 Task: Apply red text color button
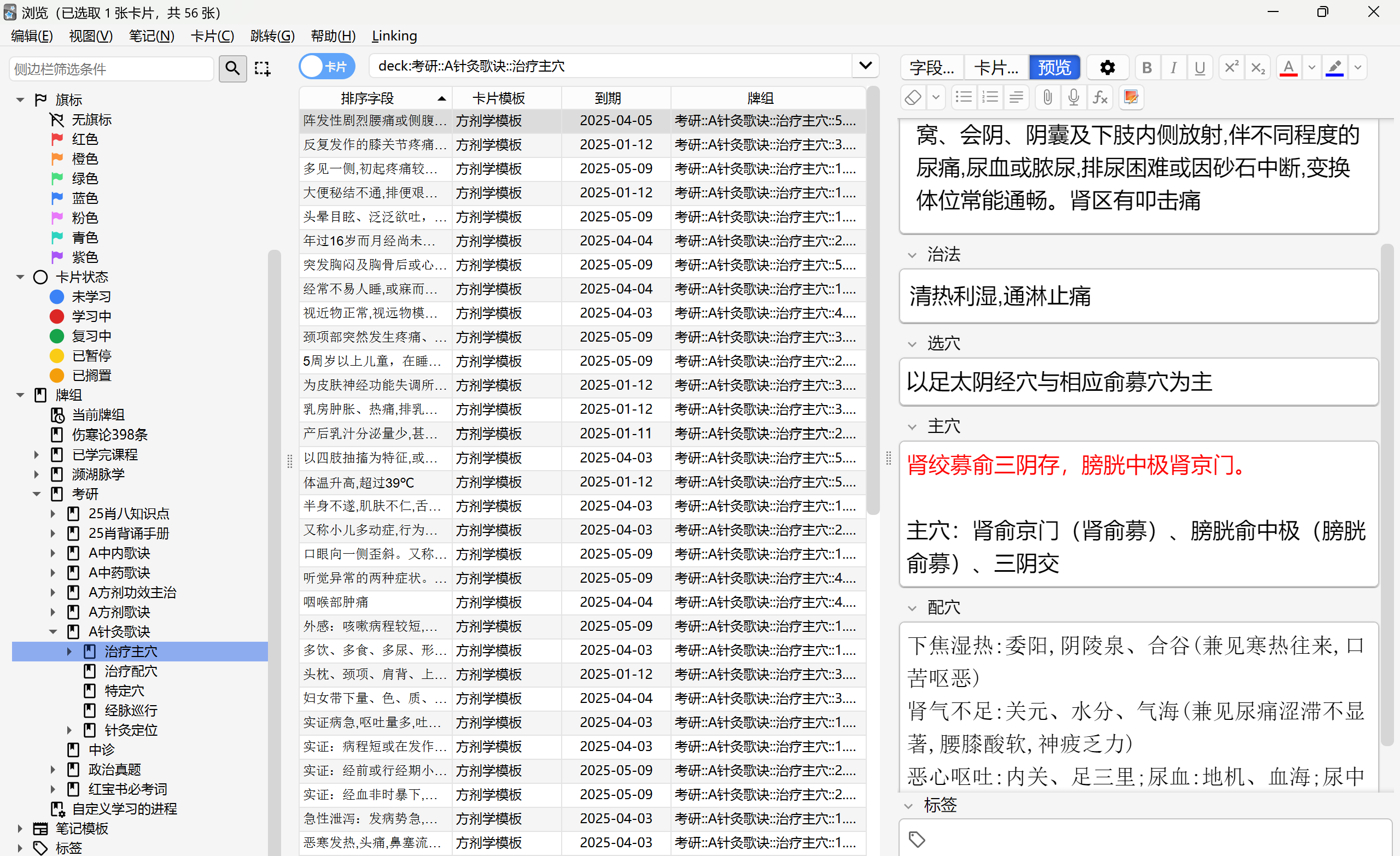(1288, 68)
